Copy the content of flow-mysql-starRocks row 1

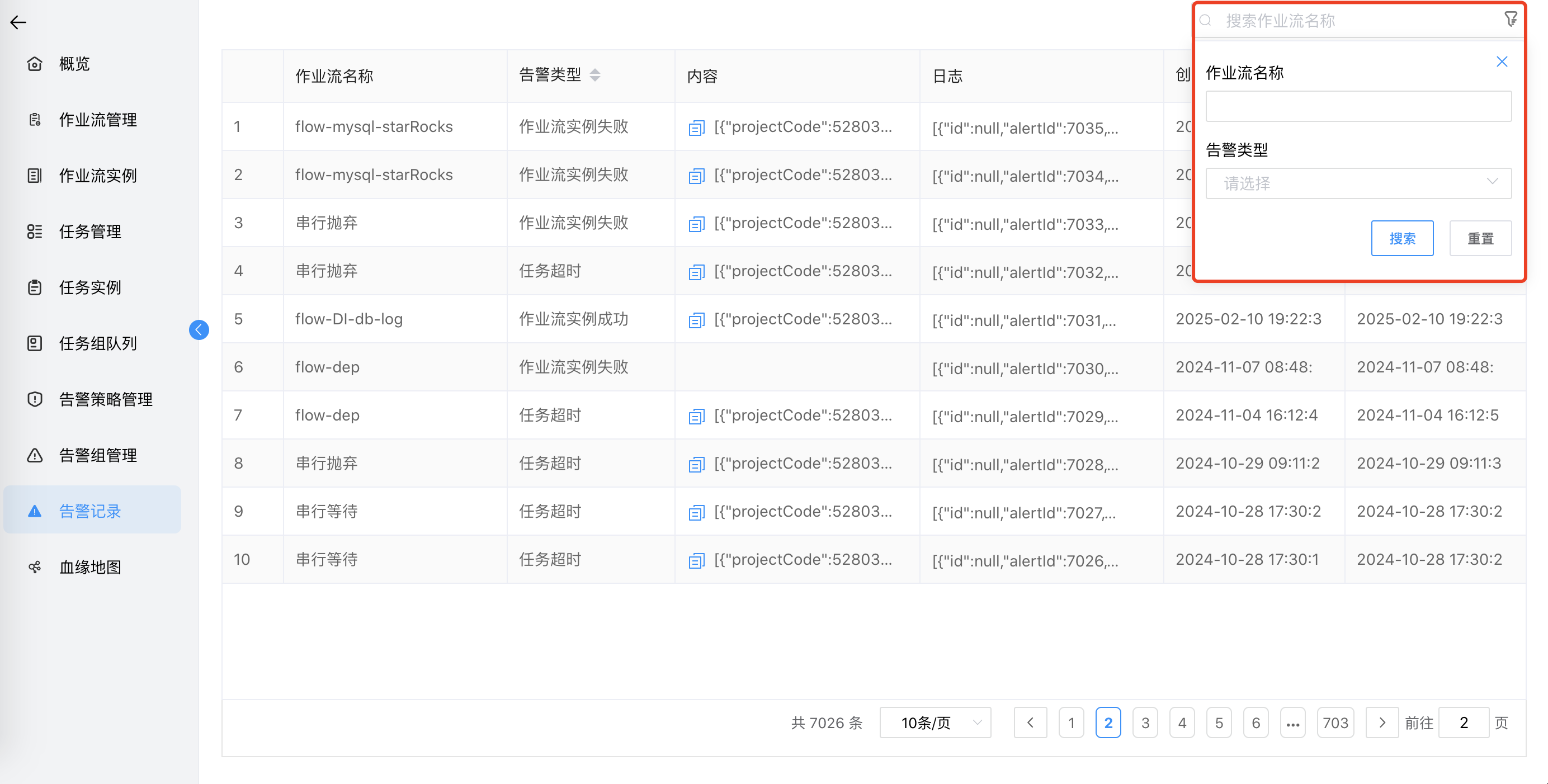coord(695,127)
